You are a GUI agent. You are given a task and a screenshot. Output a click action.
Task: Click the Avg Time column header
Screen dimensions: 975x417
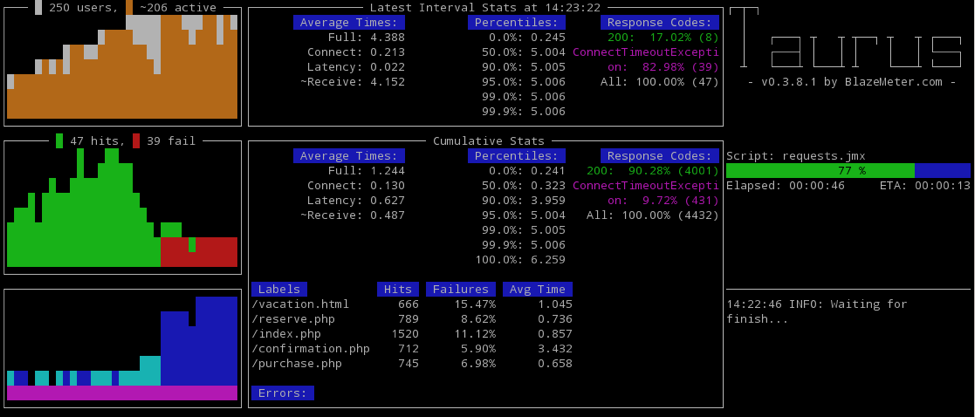point(538,289)
